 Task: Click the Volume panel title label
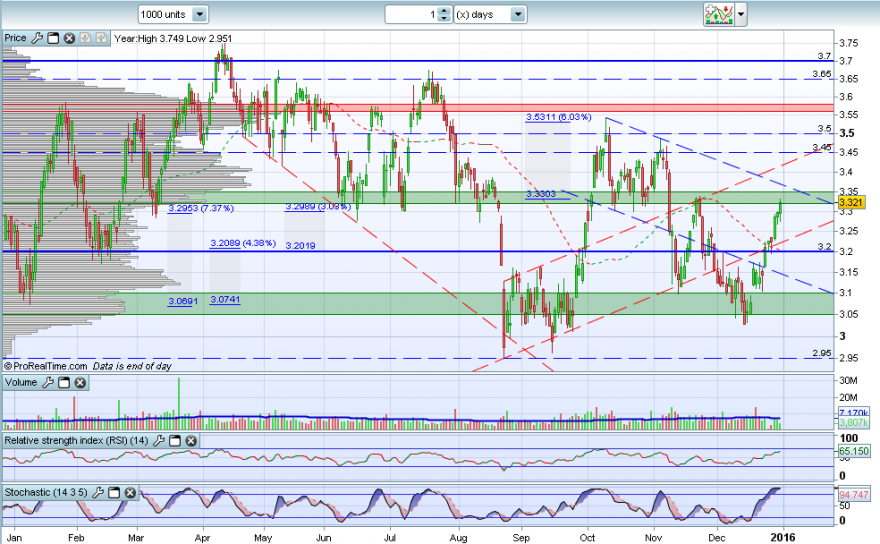(x=21, y=382)
